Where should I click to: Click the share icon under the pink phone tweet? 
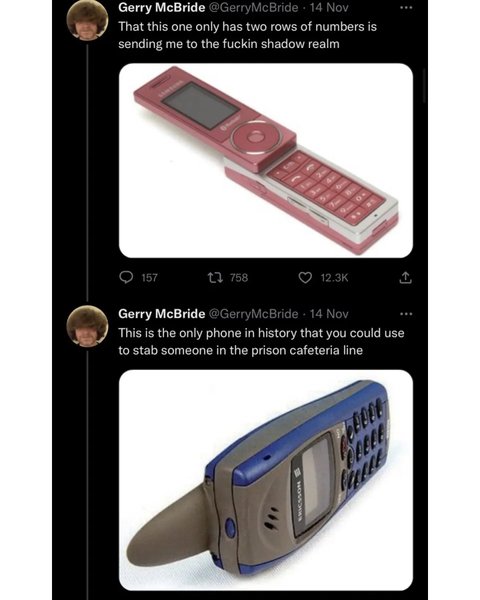[406, 277]
